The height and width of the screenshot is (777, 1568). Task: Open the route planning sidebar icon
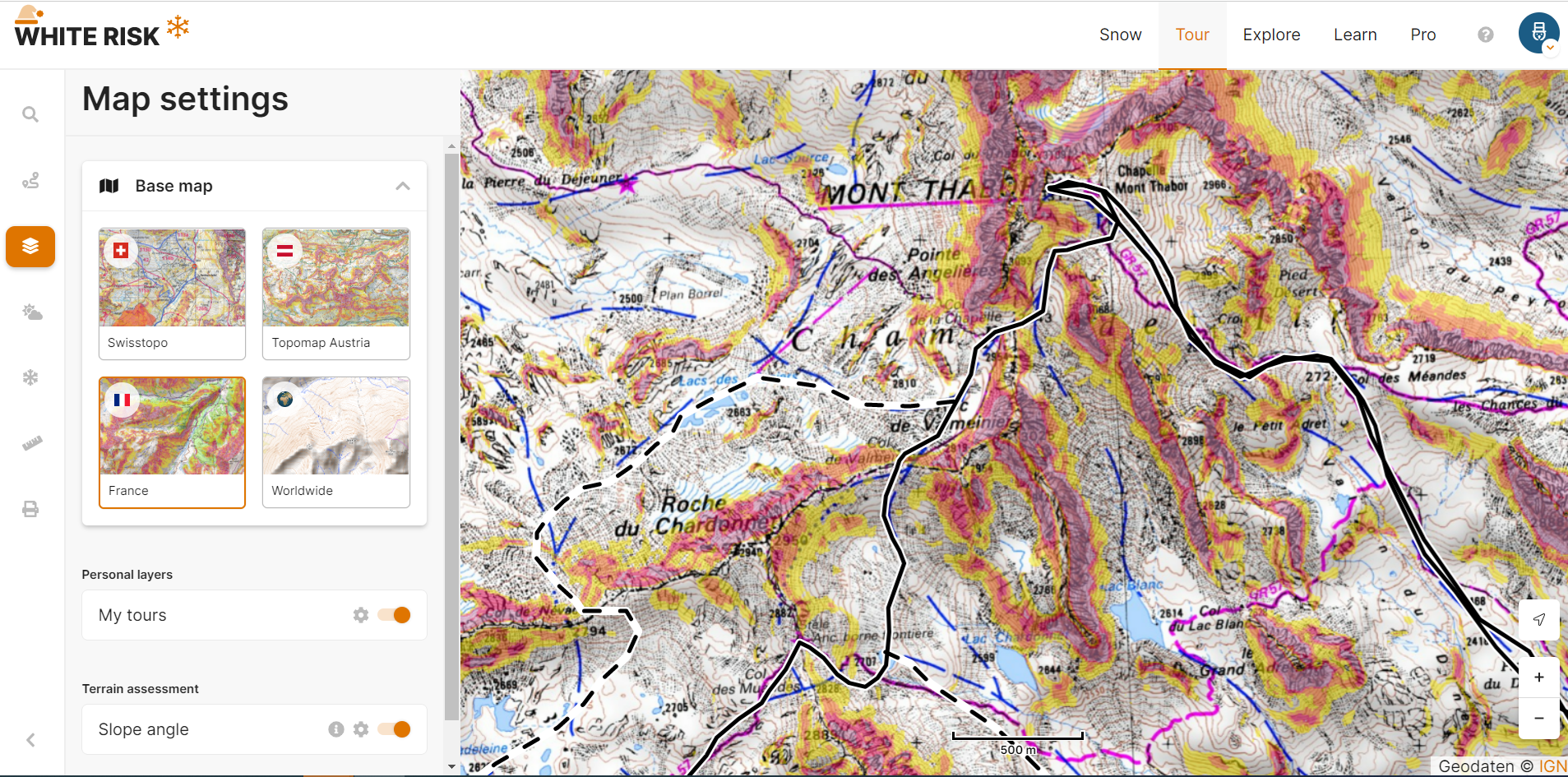[30, 181]
